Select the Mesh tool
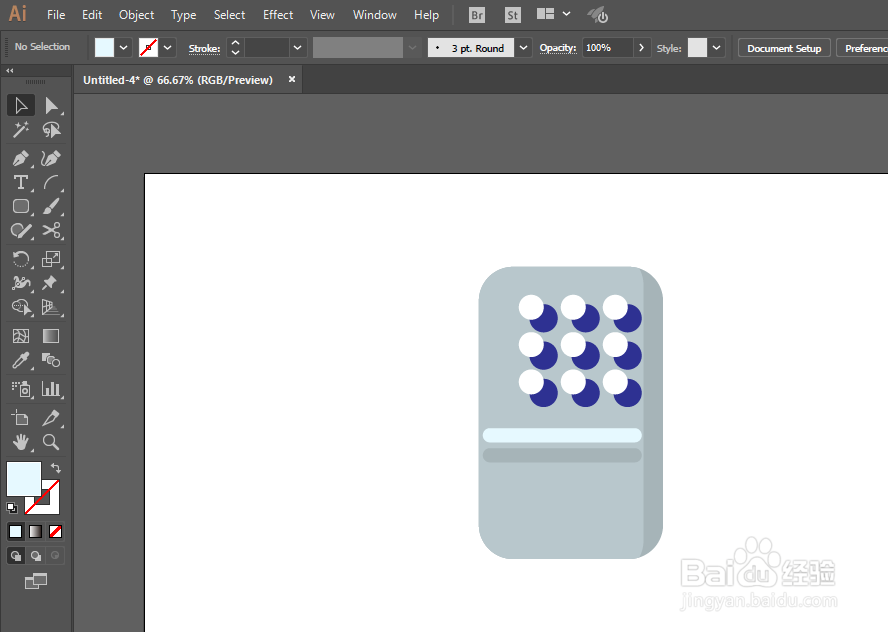 (x=21, y=336)
